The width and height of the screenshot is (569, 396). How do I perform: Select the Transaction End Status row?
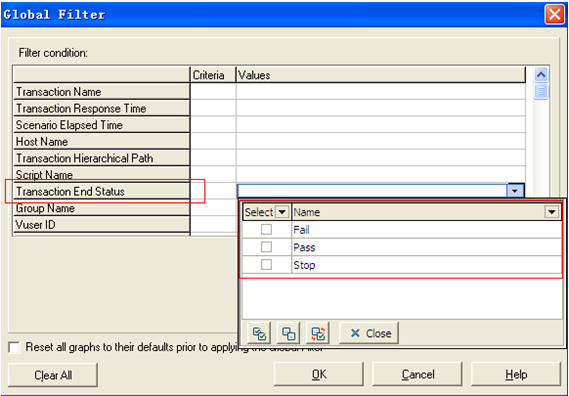[102, 191]
